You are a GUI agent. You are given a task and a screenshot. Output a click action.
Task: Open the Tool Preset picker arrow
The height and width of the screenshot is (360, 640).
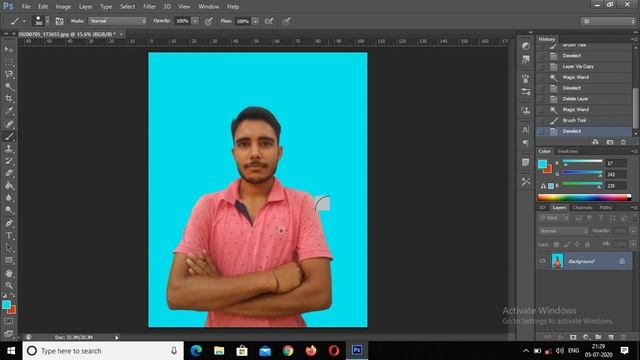pyautogui.click(x=24, y=21)
